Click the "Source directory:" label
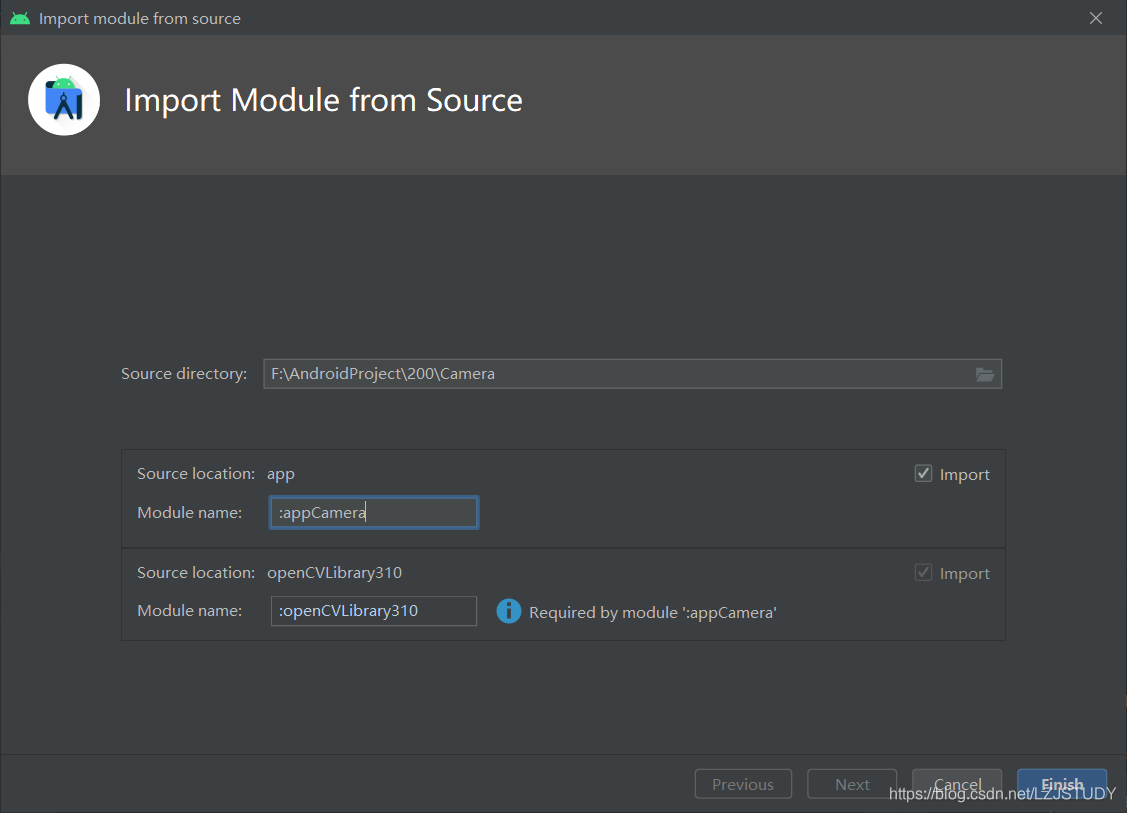Image resolution: width=1127 pixels, height=813 pixels. tap(184, 374)
